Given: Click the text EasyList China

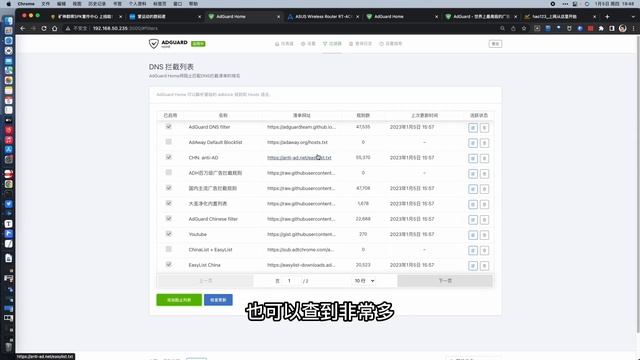Looking at the screenshot, I should (204, 265).
